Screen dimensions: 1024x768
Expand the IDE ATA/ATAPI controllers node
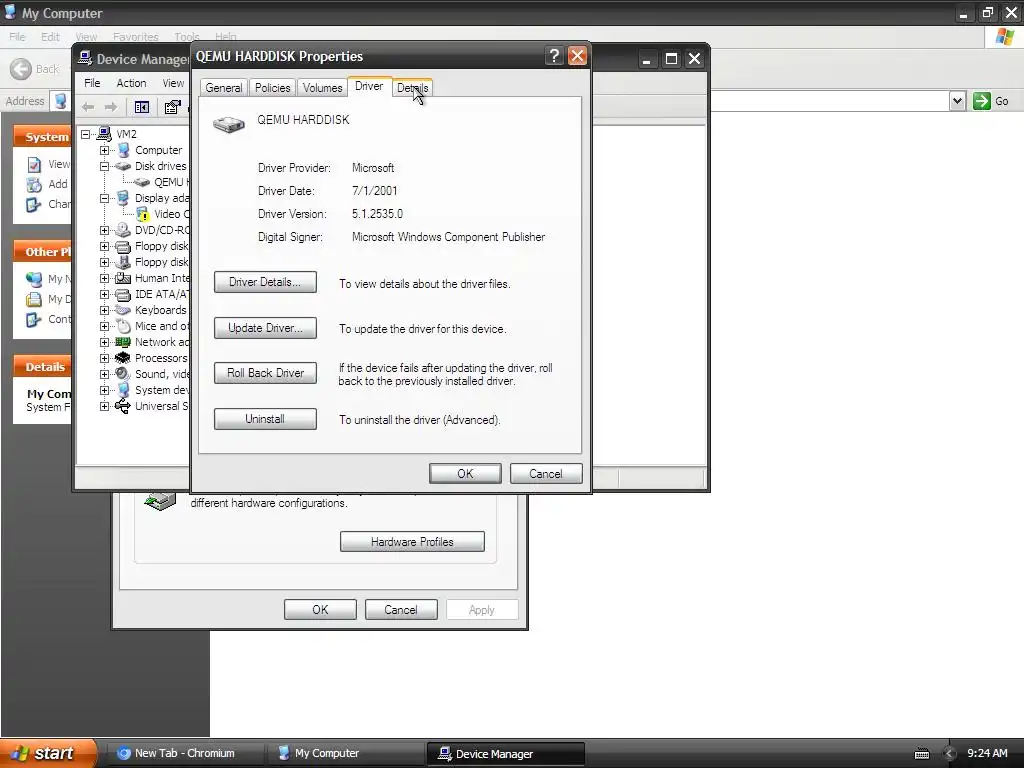(104, 295)
